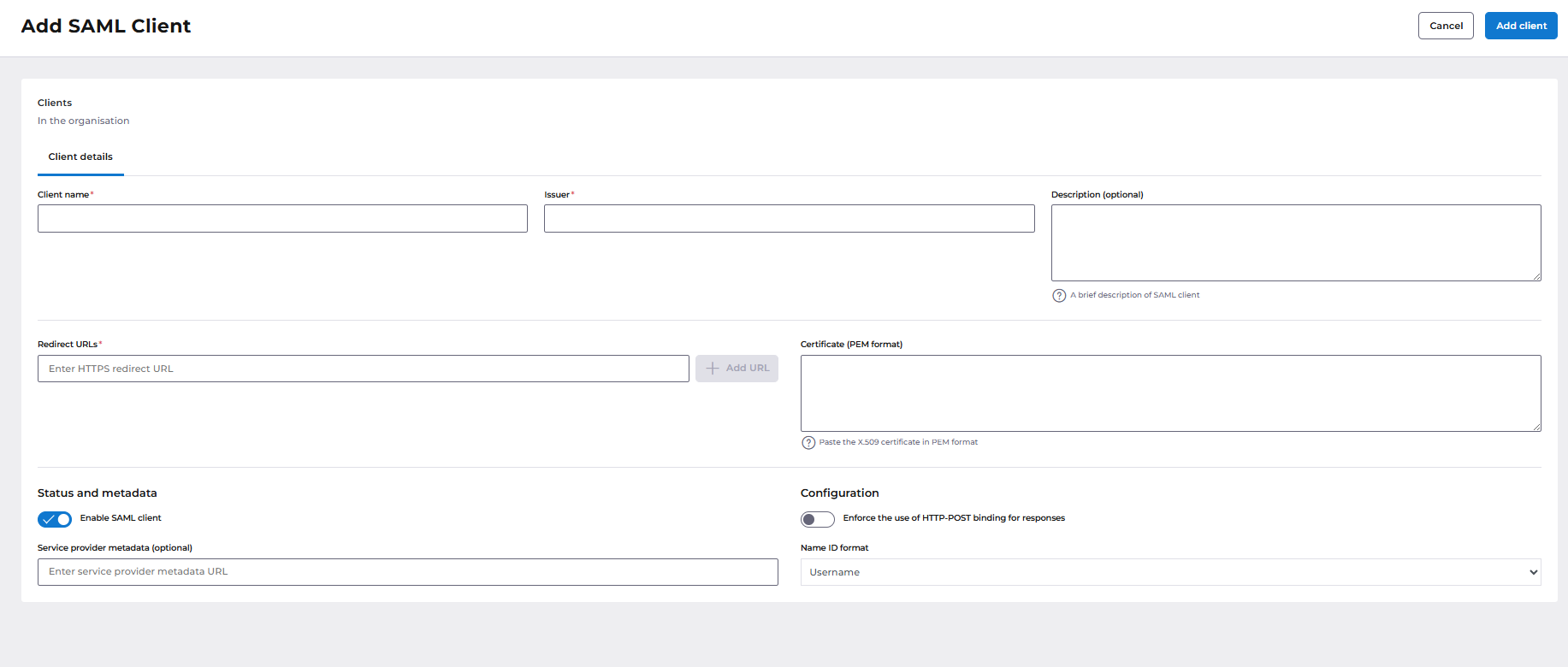Disable the Enable SAML client toggle
Screen dimensions: 1568x667
tap(55, 519)
